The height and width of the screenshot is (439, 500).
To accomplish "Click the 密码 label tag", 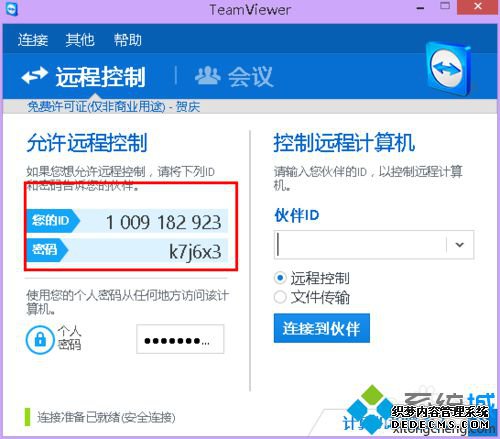I will [x=47, y=250].
